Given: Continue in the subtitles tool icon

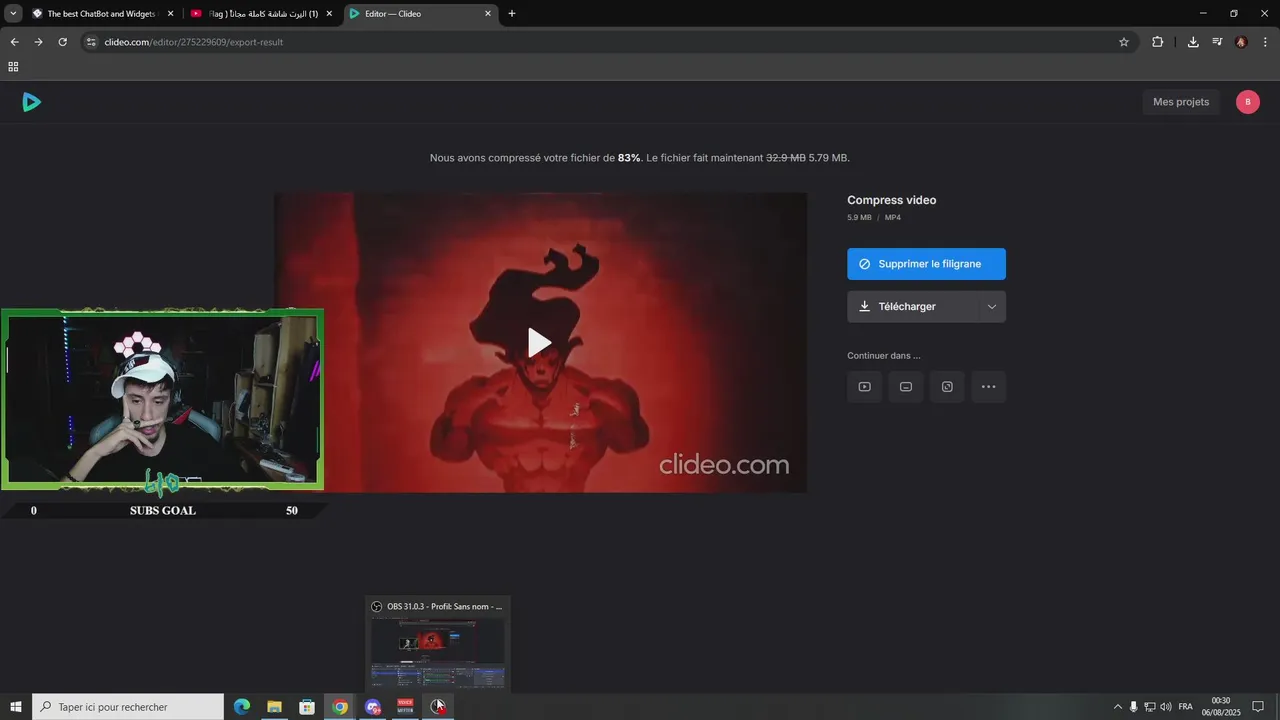Looking at the screenshot, I should pos(906,387).
